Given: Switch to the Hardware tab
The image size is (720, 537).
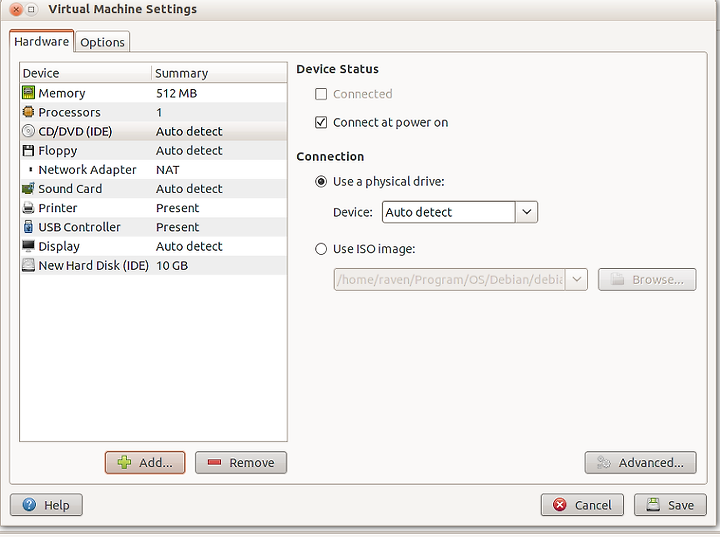Looking at the screenshot, I should click(41, 41).
